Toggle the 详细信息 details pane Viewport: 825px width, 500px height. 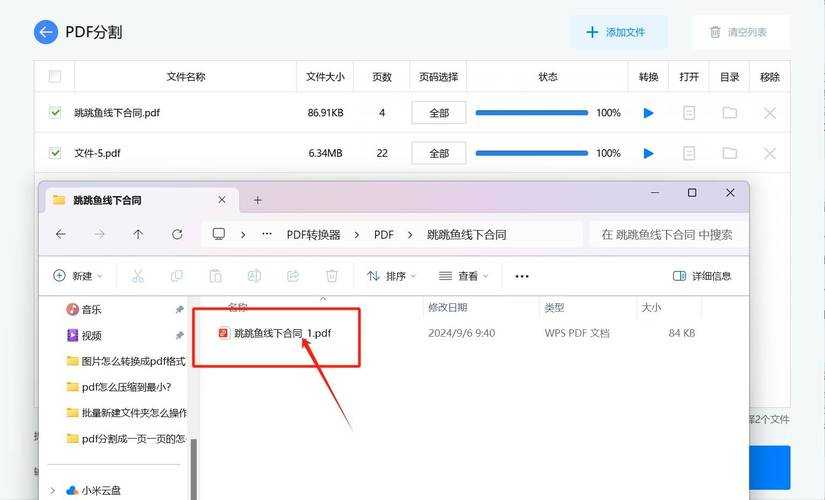point(702,276)
